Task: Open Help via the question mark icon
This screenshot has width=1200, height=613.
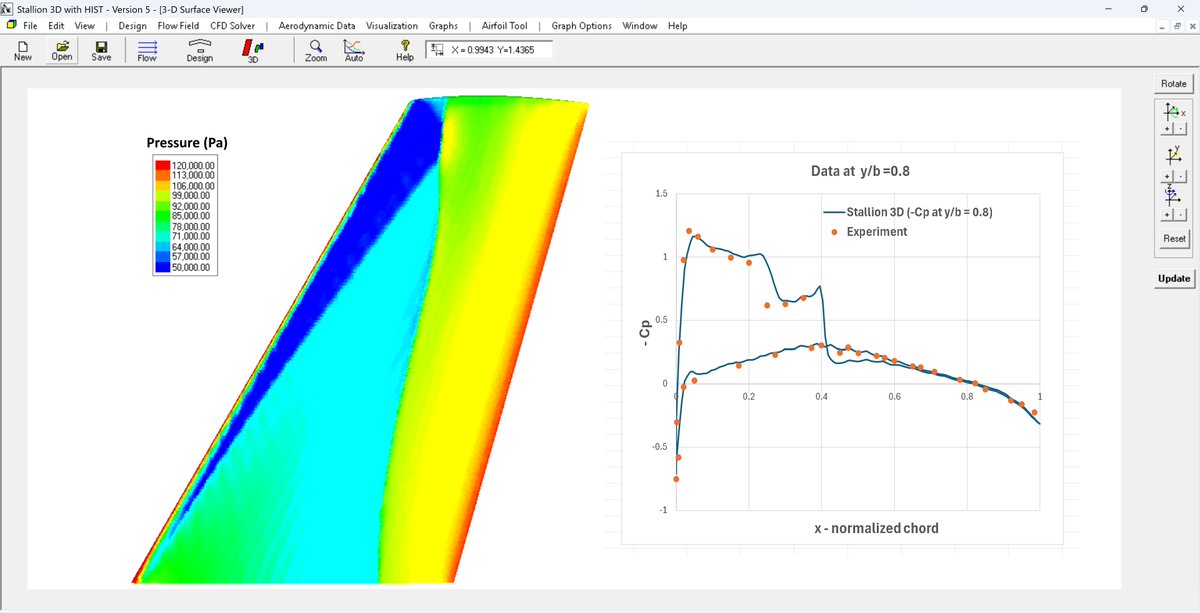Action: pos(404,51)
